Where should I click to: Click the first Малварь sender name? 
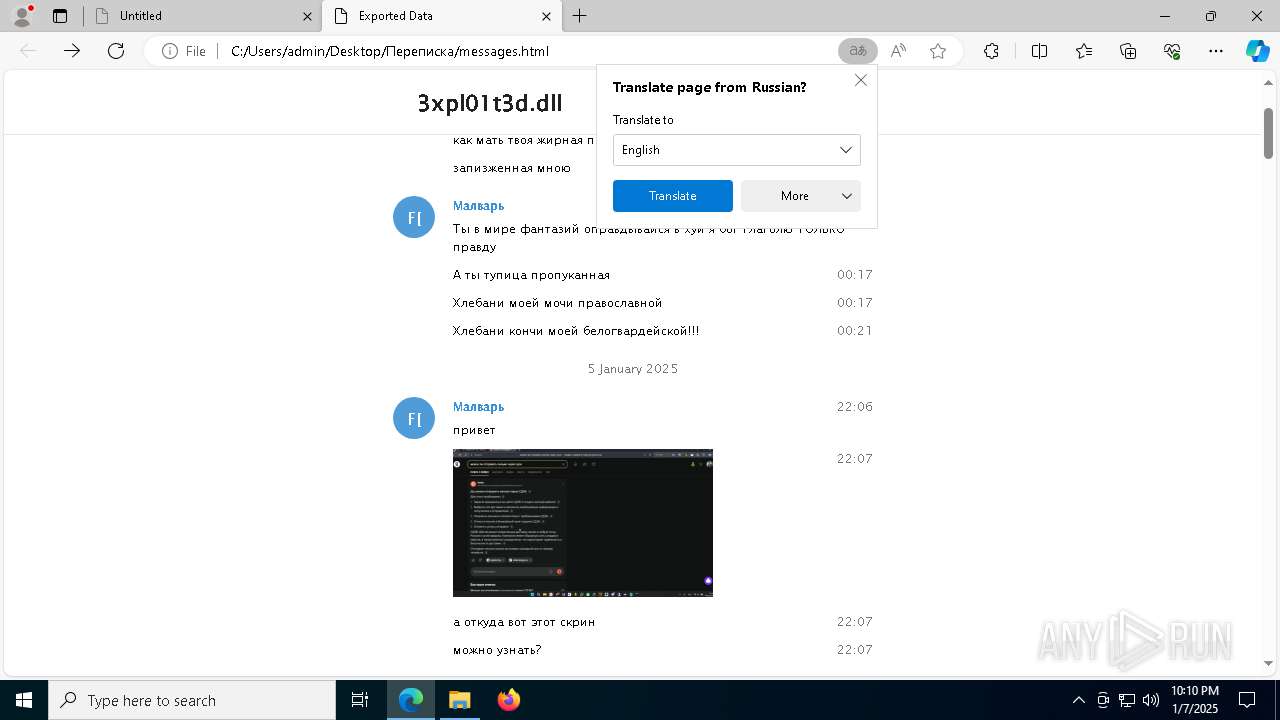(x=478, y=206)
